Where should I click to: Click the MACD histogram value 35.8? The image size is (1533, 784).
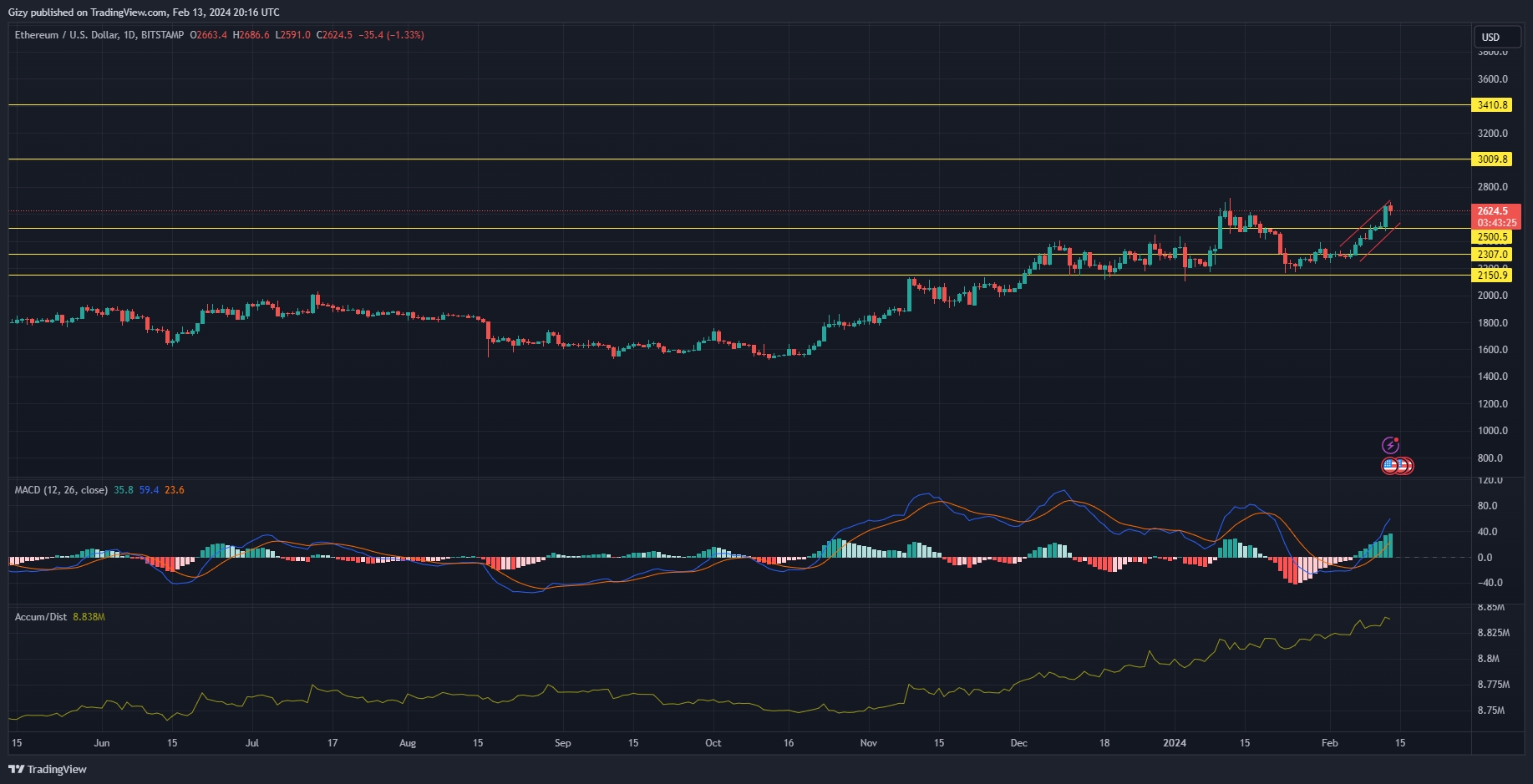click(x=124, y=490)
